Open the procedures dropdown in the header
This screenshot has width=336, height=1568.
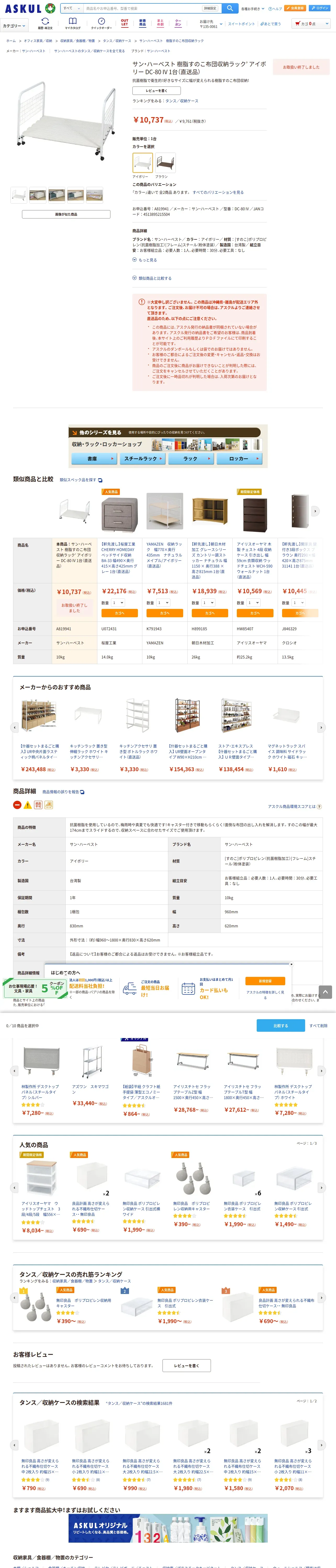[253, 9]
